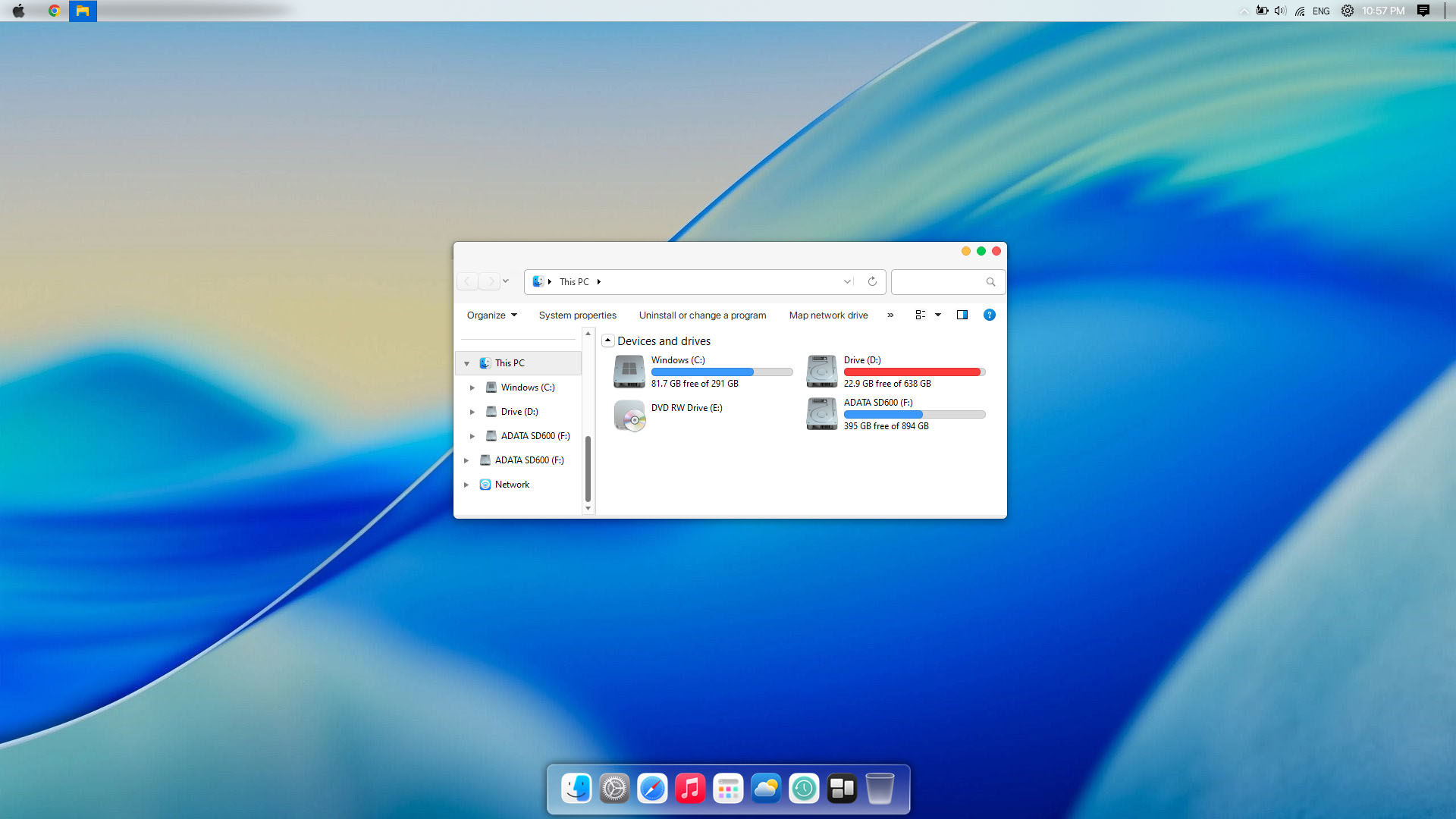1456x819 pixels.
Task: Select the Windows (C:) drive icon
Action: 629,371
